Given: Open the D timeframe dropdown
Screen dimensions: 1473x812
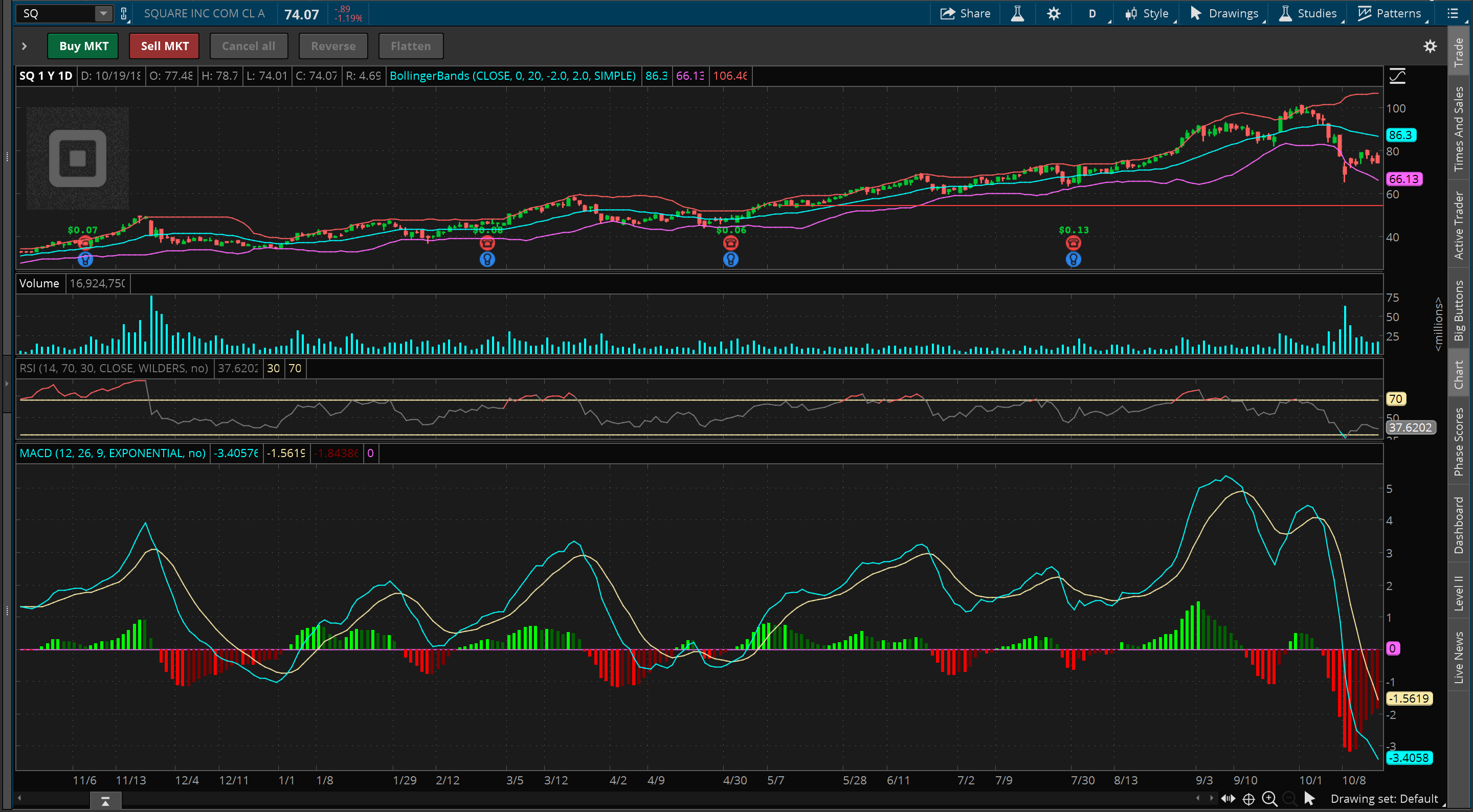Looking at the screenshot, I should pyautogui.click(x=1092, y=14).
